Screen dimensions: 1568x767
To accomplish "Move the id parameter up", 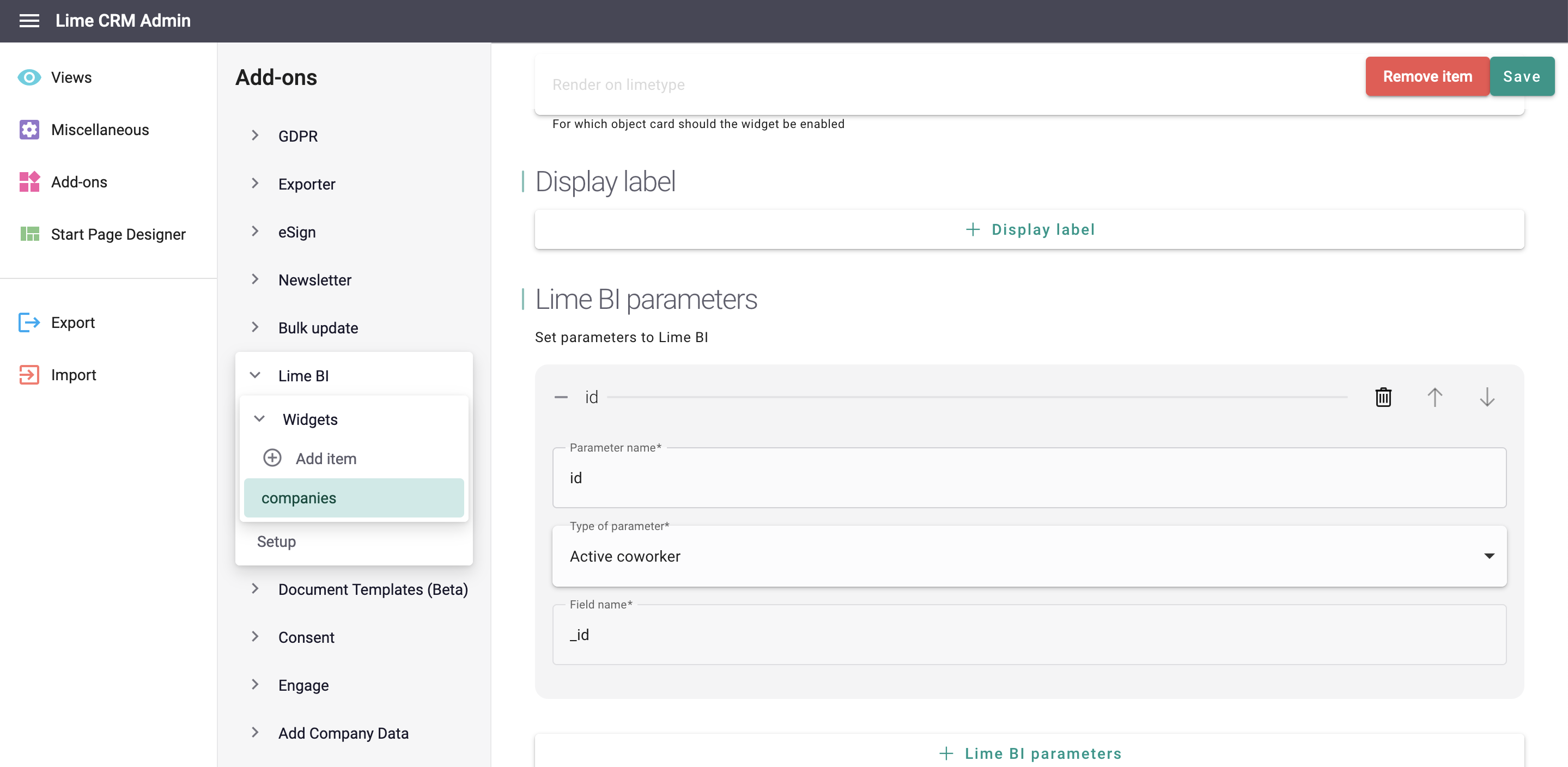I will pos(1435,397).
